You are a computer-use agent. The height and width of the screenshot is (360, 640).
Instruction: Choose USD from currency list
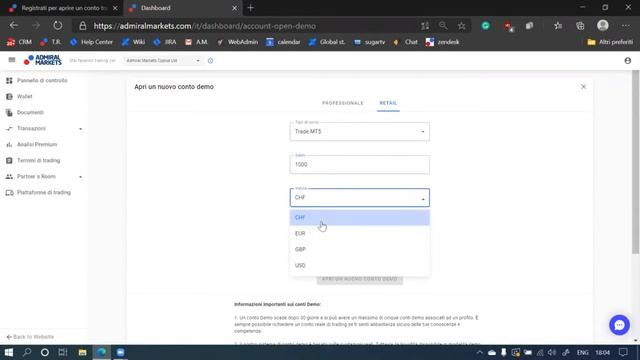360,265
